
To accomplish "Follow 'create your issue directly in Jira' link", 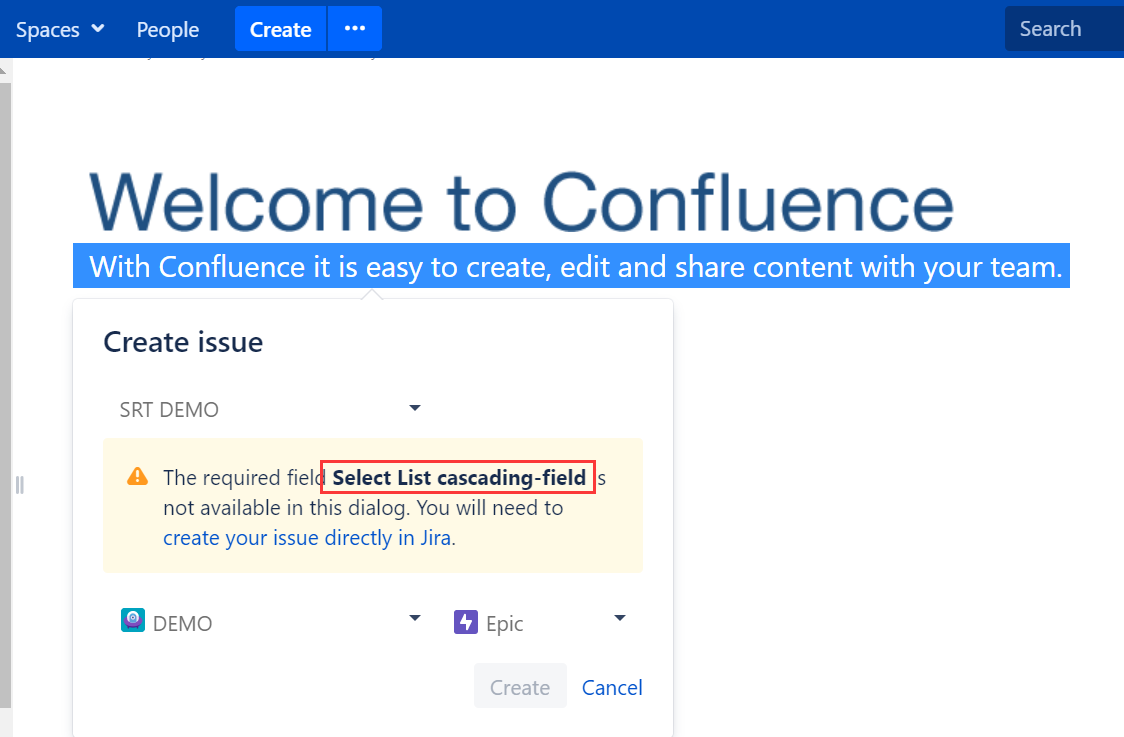I will pyautogui.click(x=308, y=538).
